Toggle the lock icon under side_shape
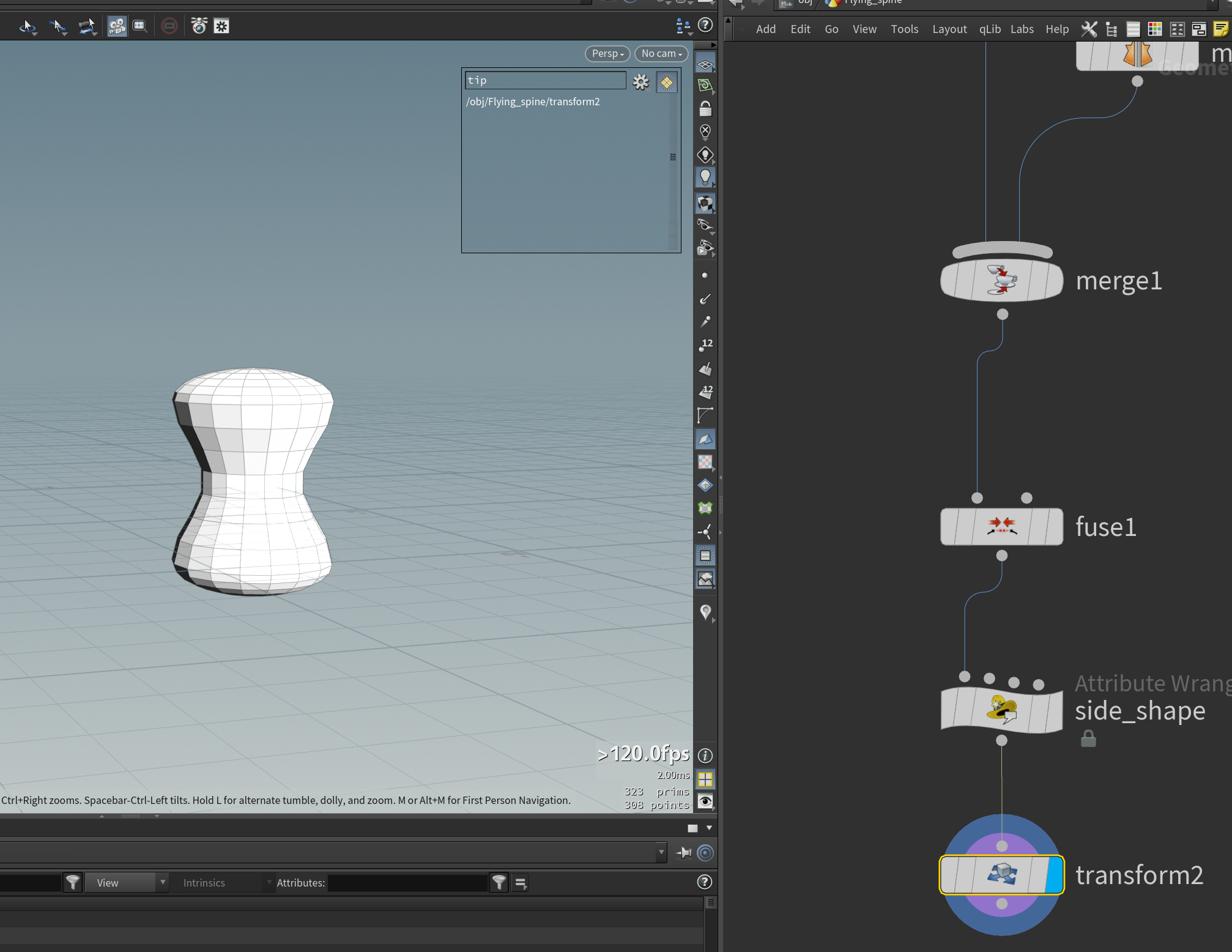Screen dimensions: 1232x952 (x=1088, y=739)
